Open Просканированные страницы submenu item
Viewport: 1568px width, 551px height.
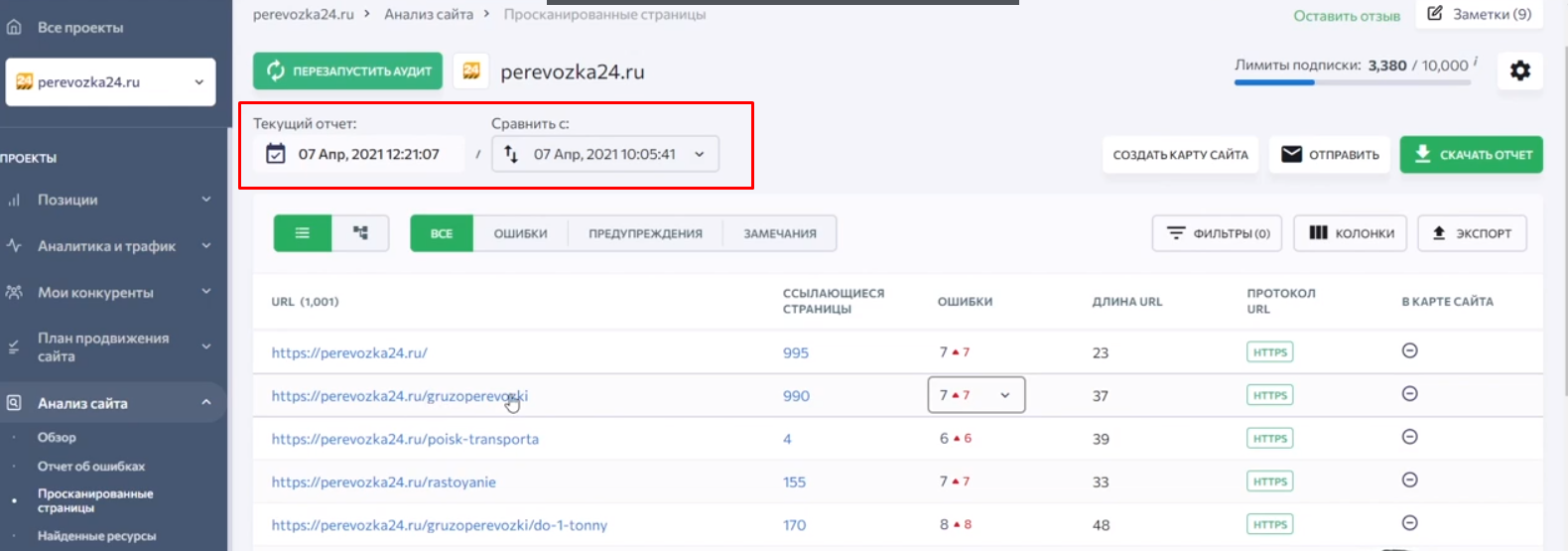95,500
